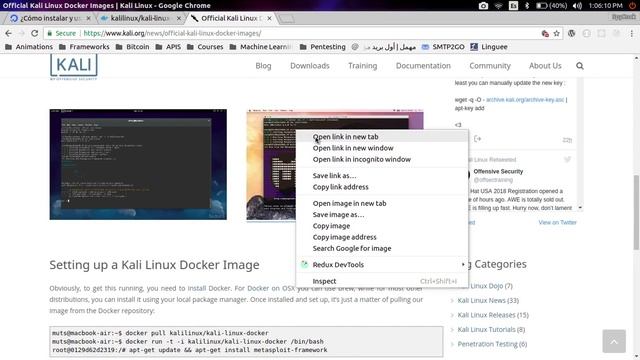The width and height of the screenshot is (640, 360).
Task: Open the Kali Linux Releases (15) category
Action: 493,315
